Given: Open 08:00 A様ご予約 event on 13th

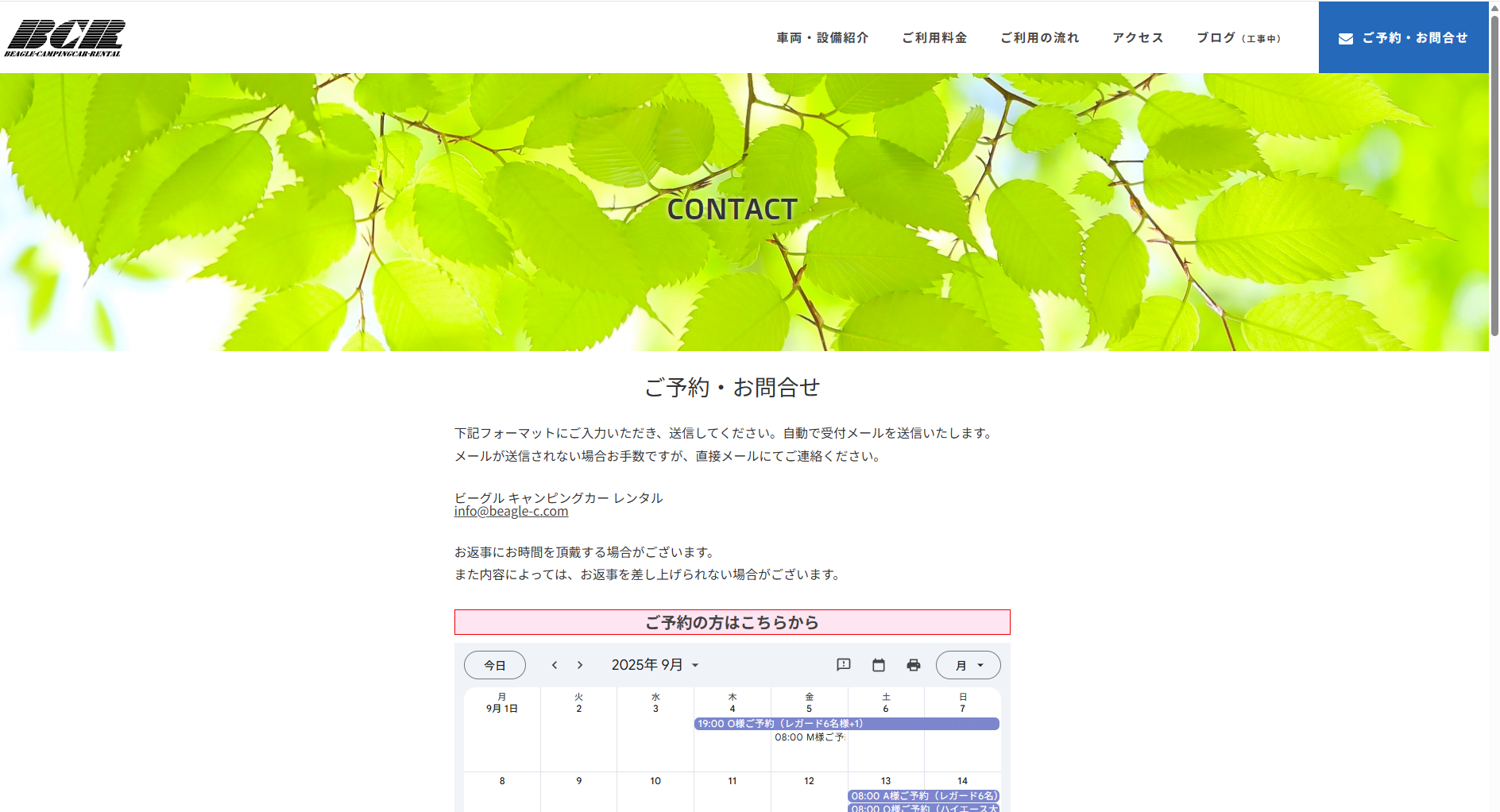Looking at the screenshot, I should point(923,795).
